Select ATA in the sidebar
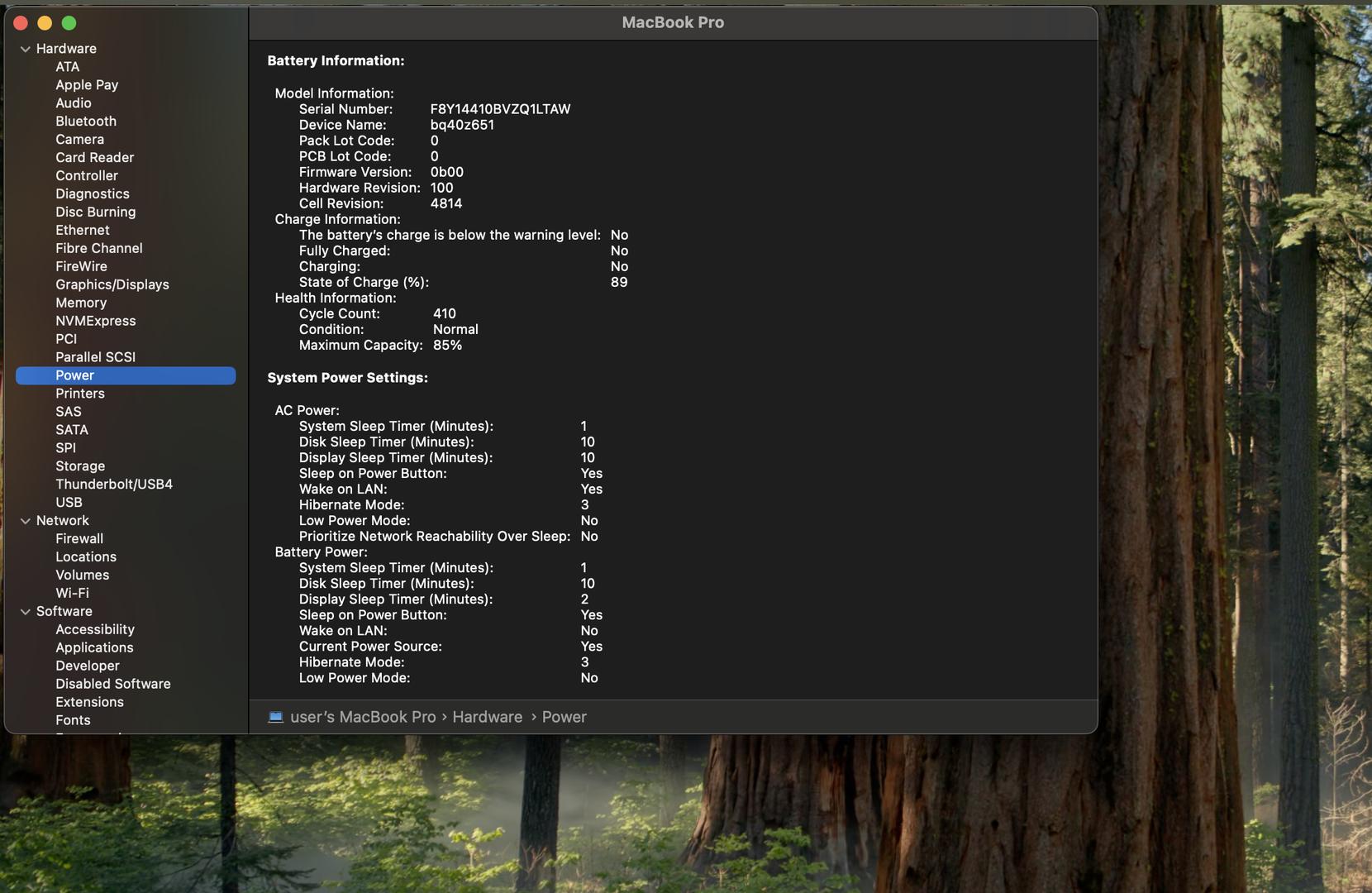Viewport: 1372px width, 893px height. [x=68, y=67]
